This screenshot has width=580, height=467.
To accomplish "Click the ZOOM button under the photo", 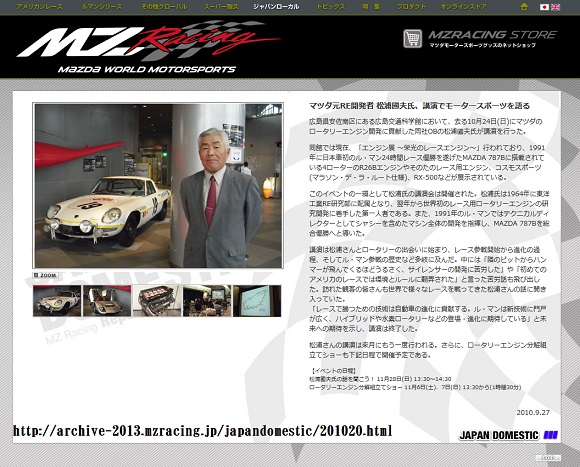I will tap(45, 275).
